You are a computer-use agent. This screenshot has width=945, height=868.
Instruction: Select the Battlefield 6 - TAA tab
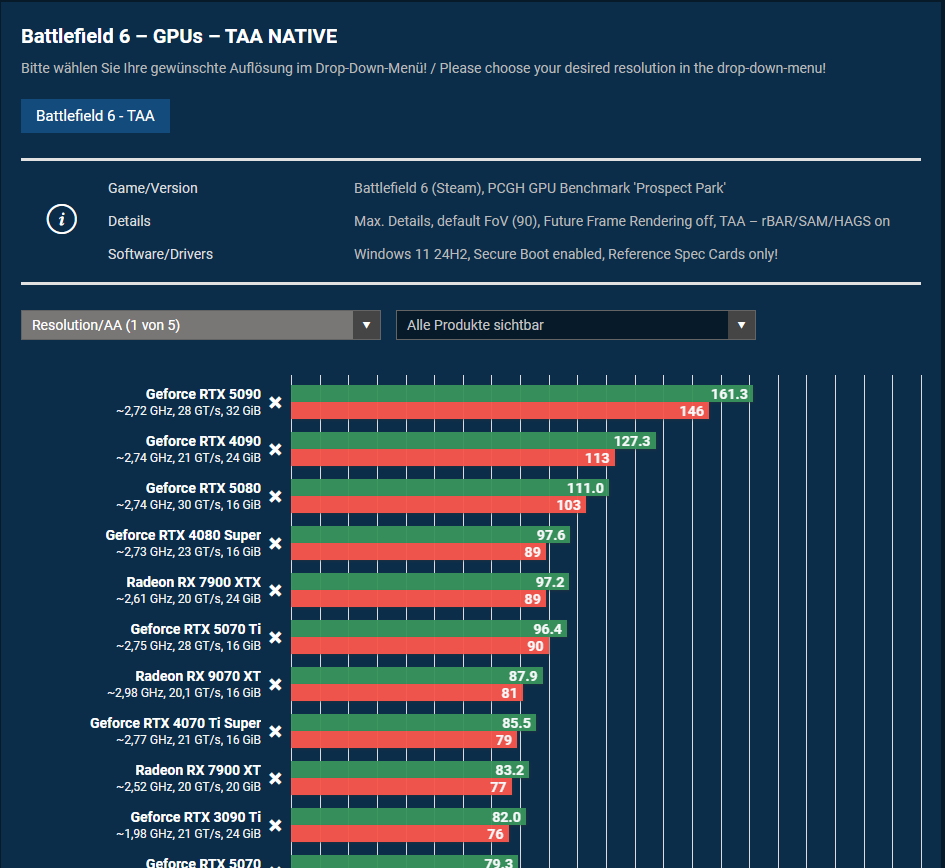point(95,116)
